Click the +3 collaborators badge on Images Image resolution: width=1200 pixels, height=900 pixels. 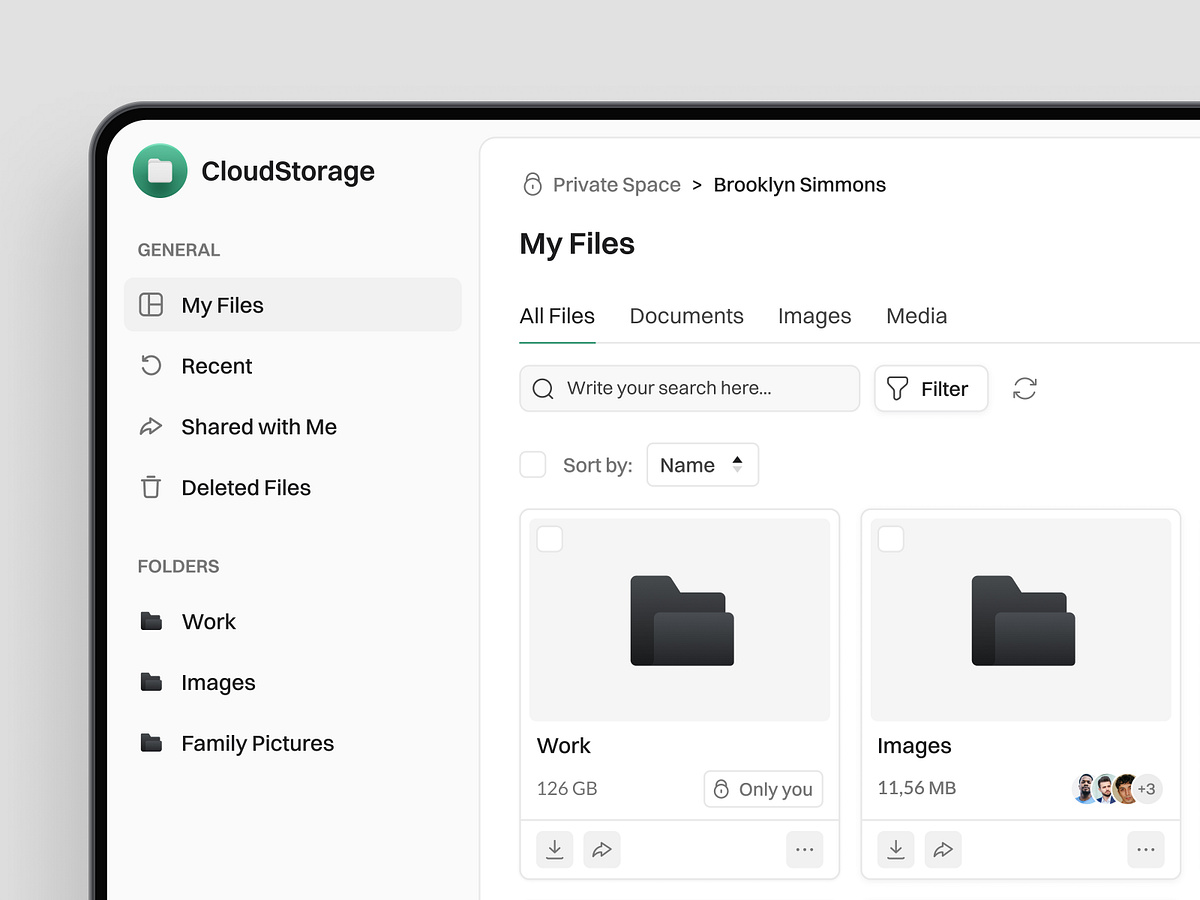click(1147, 789)
